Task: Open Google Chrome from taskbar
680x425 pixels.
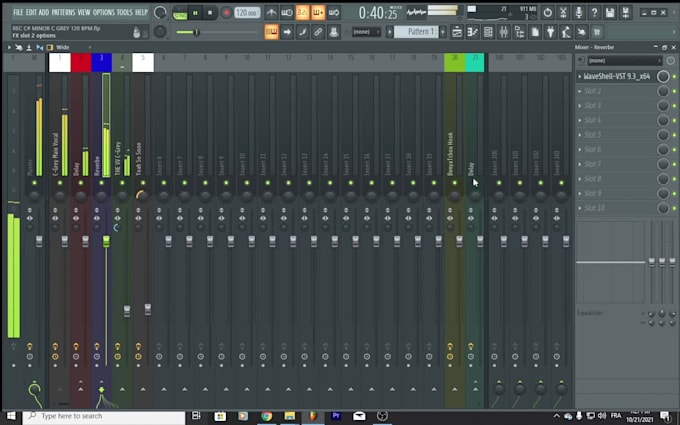Action: point(266,416)
